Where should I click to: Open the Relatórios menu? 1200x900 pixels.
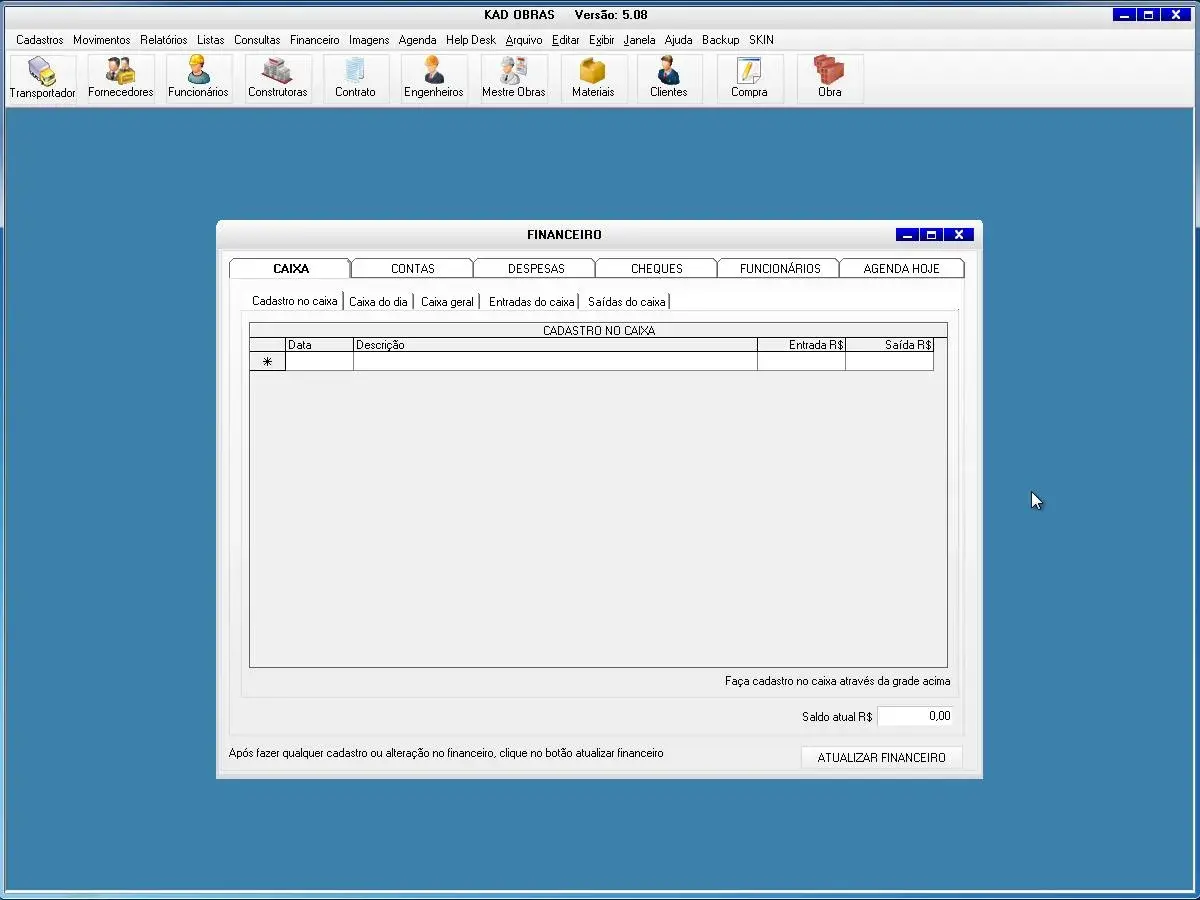(x=163, y=40)
